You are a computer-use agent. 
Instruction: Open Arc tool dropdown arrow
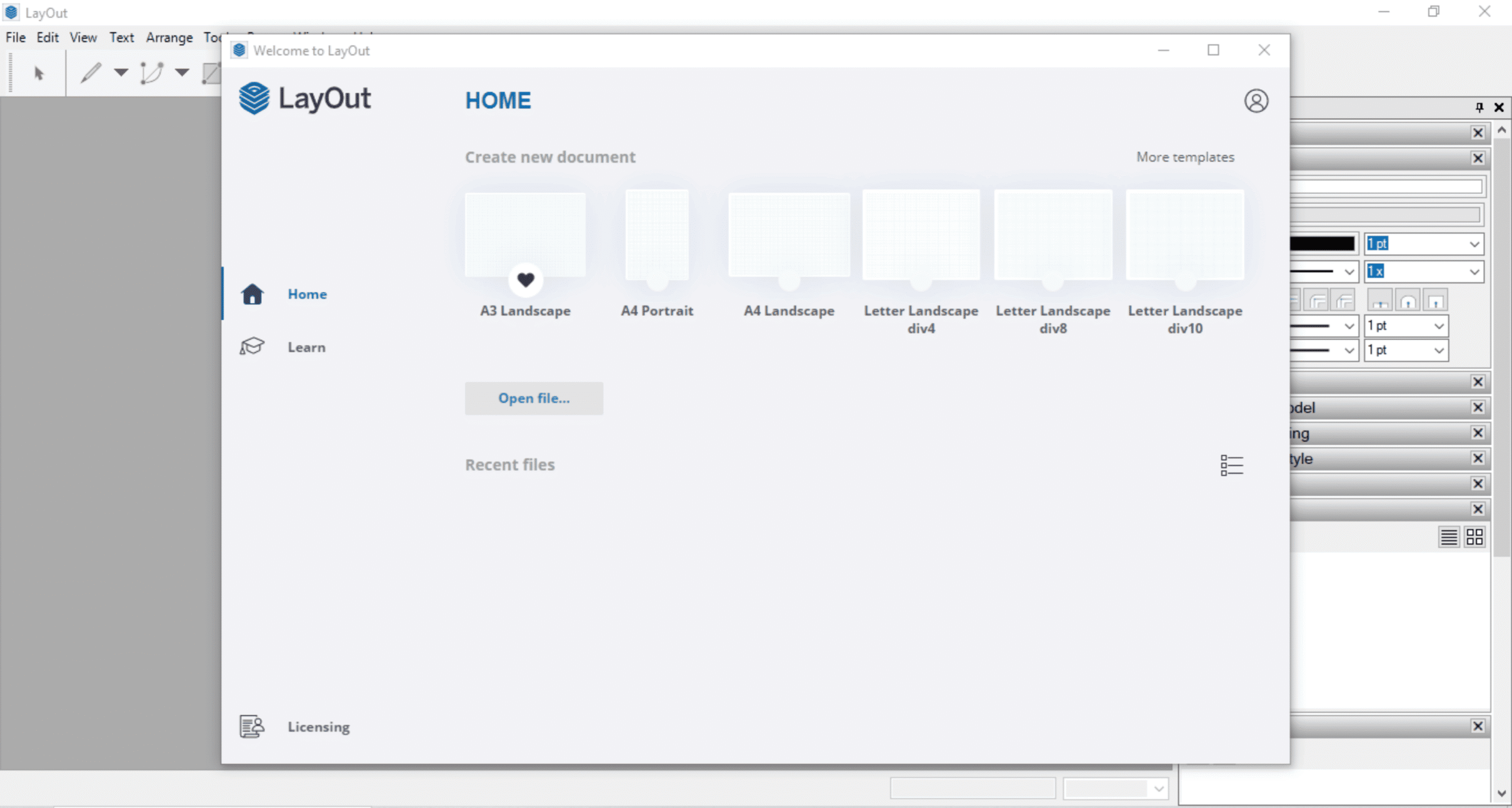coord(182,73)
